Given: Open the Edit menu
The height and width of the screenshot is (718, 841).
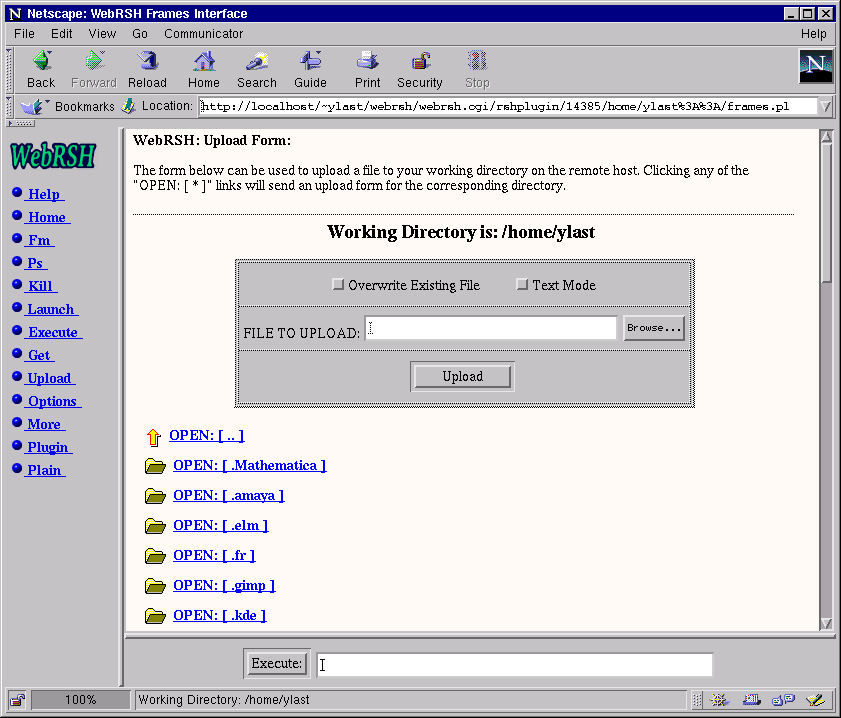Looking at the screenshot, I should click(62, 34).
